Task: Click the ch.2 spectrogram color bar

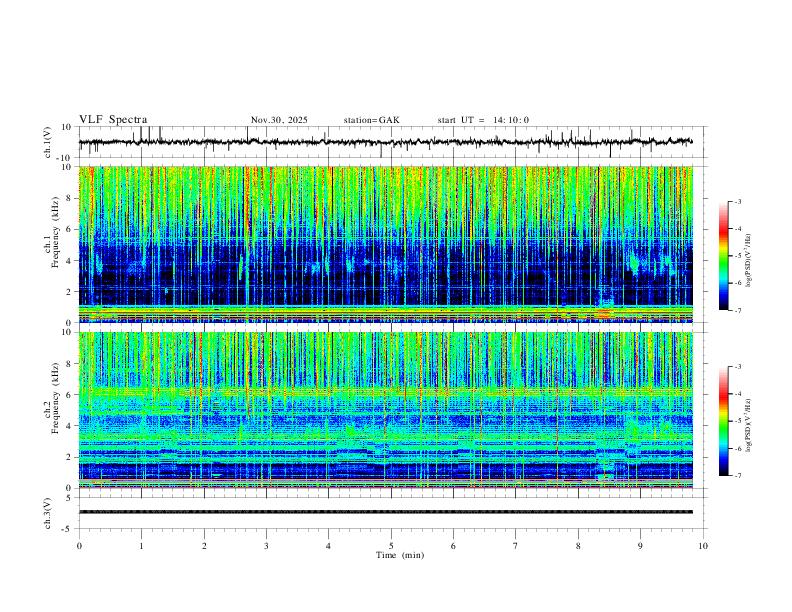Action: (x=723, y=421)
